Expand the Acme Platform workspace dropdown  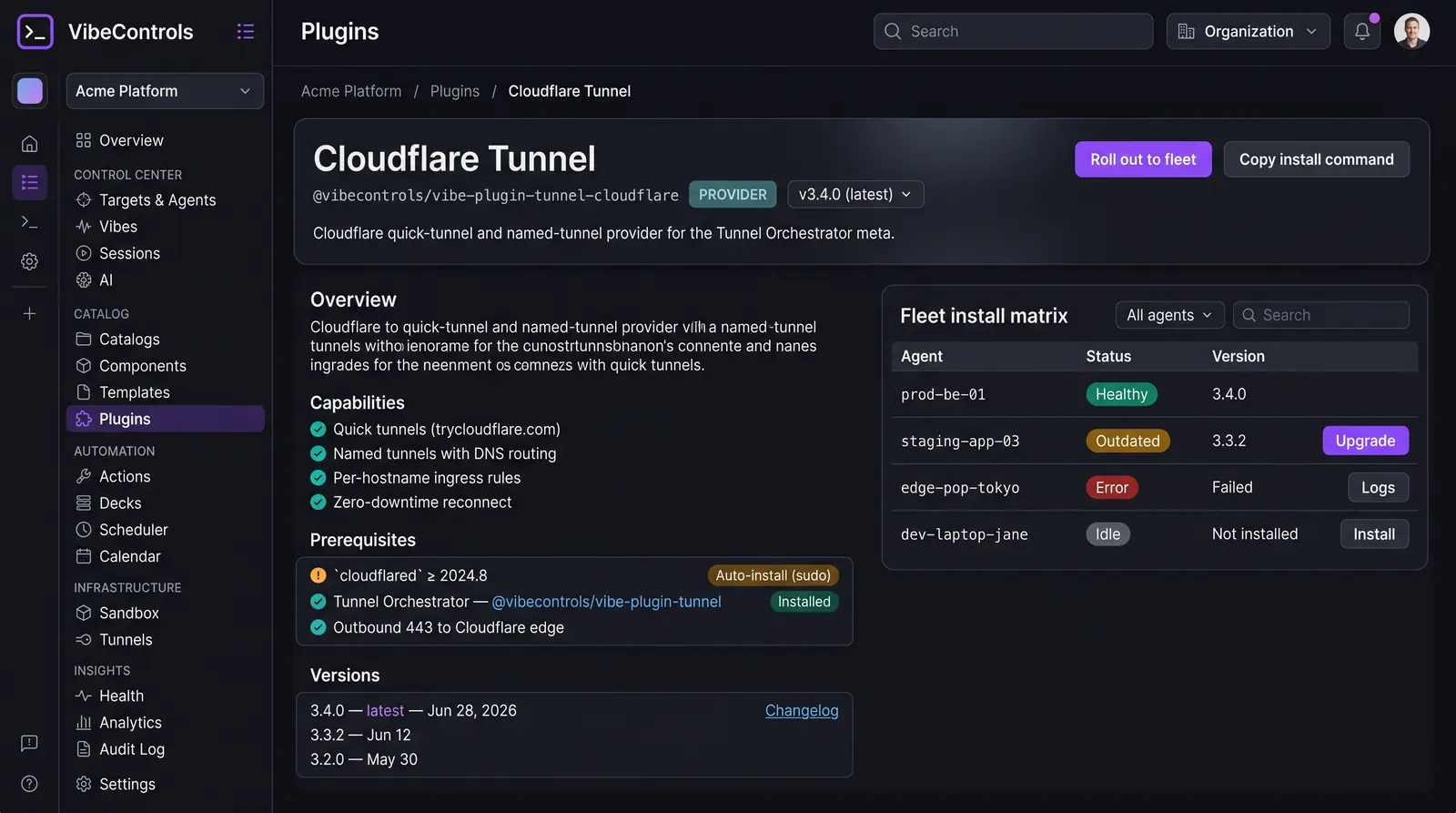[x=165, y=91]
